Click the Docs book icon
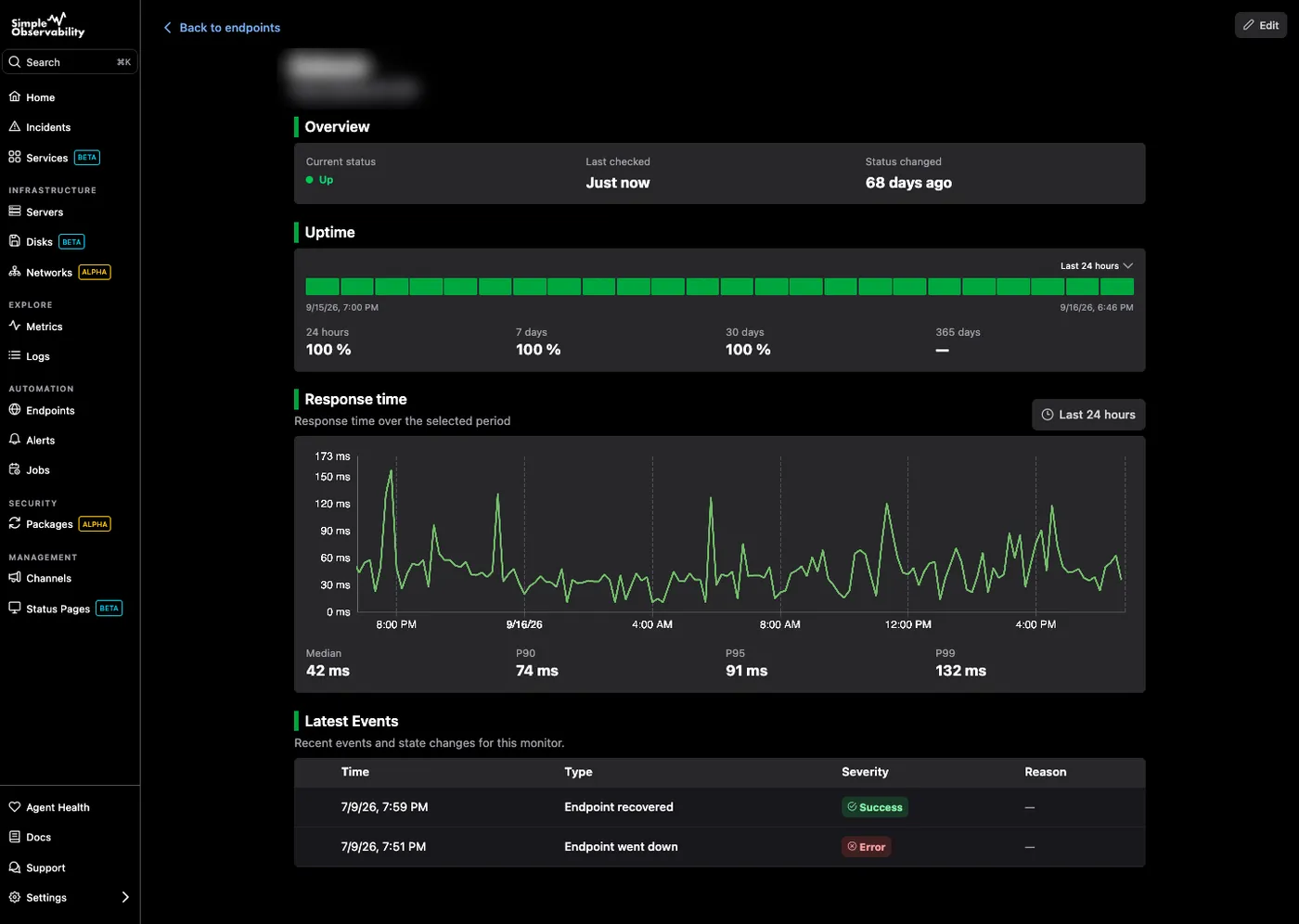This screenshot has width=1299, height=924. (x=15, y=837)
